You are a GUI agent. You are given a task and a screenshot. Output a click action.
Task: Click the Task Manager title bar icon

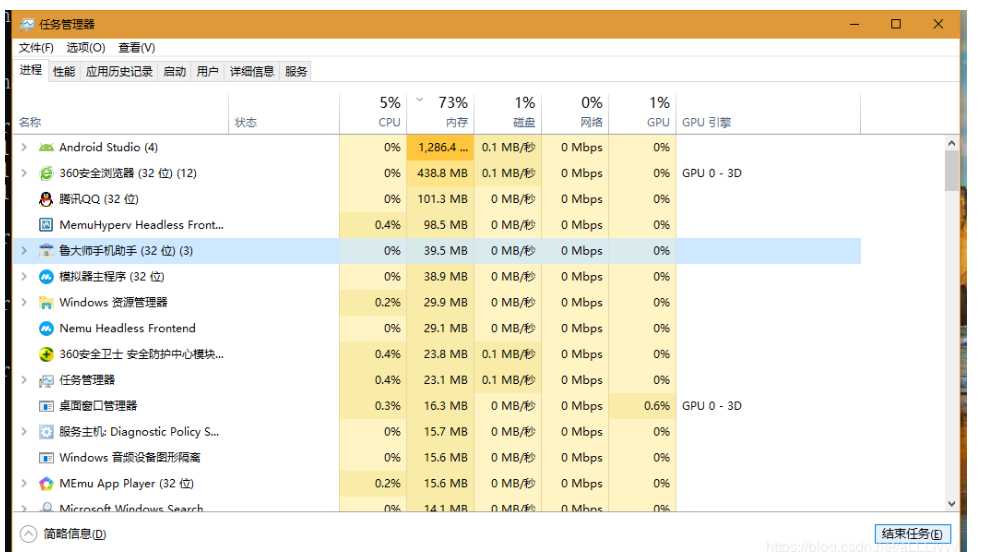pos(27,24)
